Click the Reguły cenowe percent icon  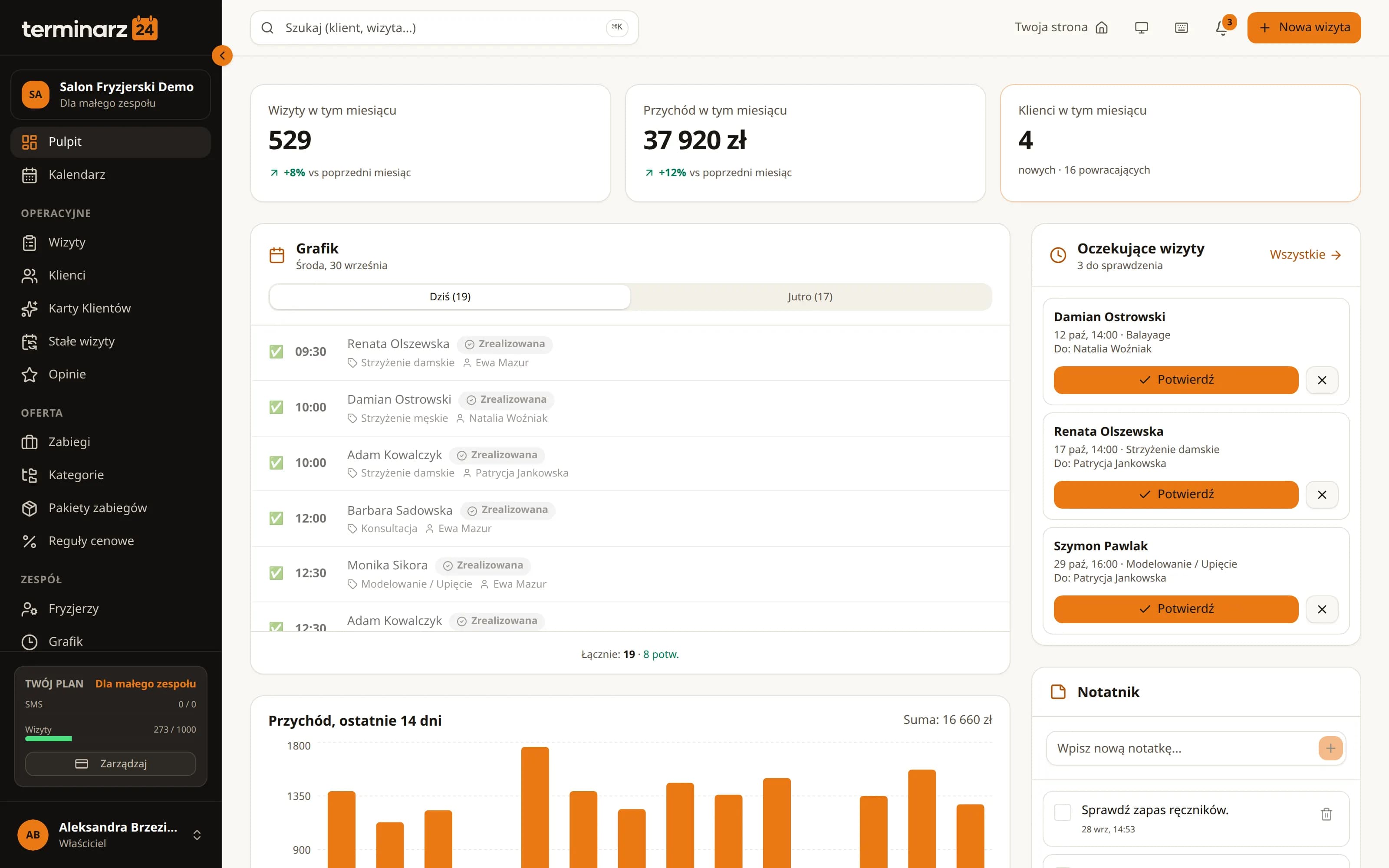tap(29, 541)
